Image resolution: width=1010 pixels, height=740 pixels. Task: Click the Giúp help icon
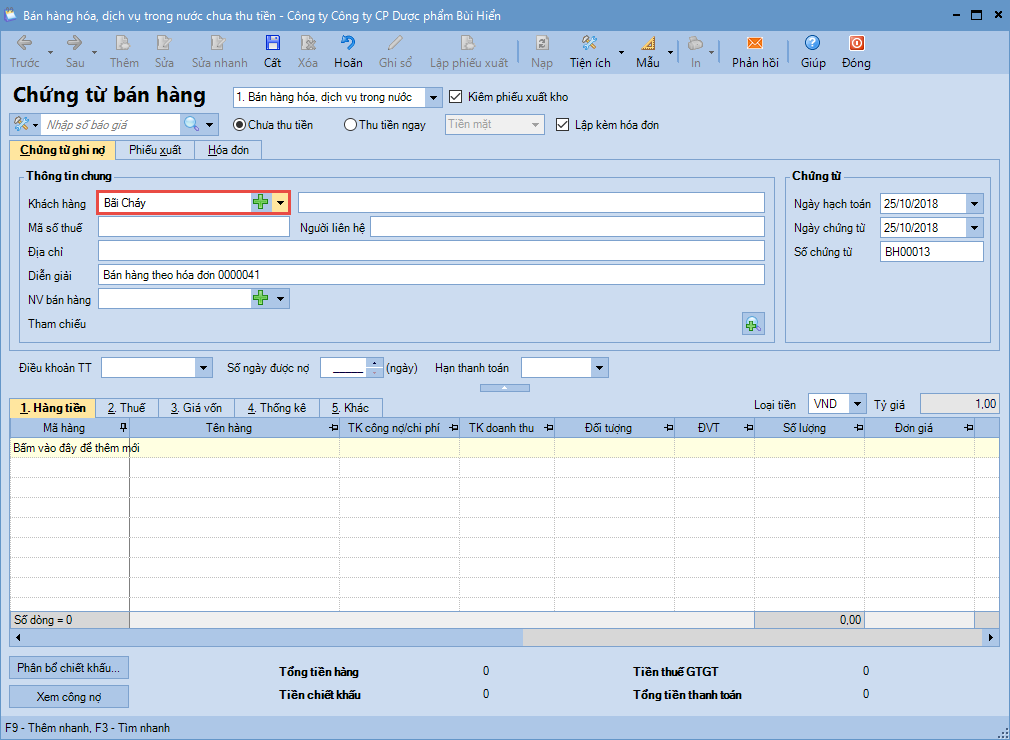tap(812, 44)
